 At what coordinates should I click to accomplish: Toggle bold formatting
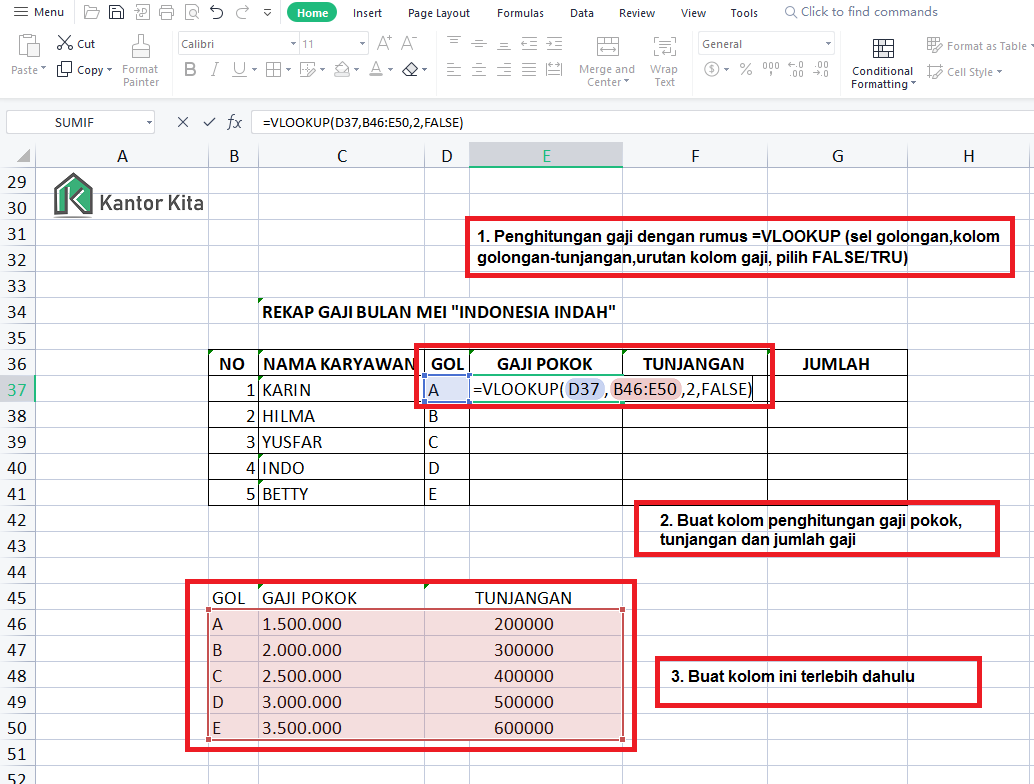(190, 69)
